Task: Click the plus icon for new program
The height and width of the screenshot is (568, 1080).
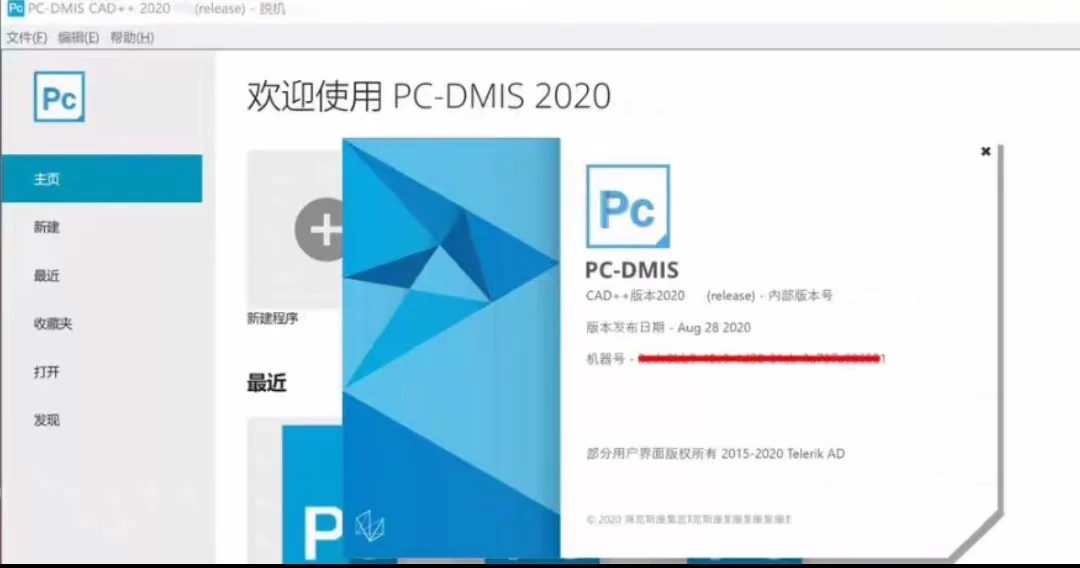Action: coord(319,229)
